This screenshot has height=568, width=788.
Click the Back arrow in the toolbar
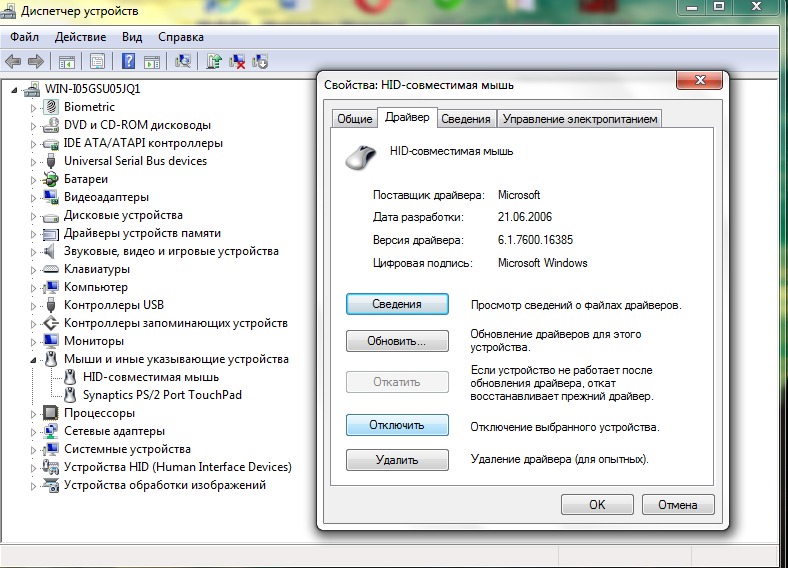[13, 62]
